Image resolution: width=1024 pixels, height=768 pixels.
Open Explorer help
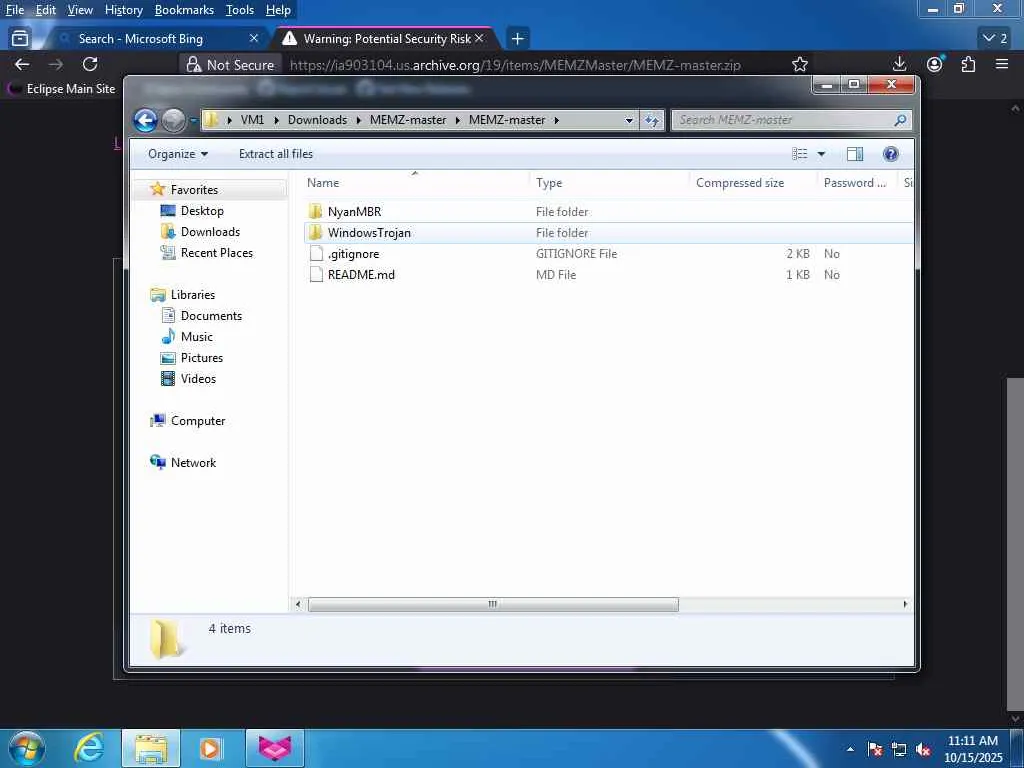[x=890, y=153]
